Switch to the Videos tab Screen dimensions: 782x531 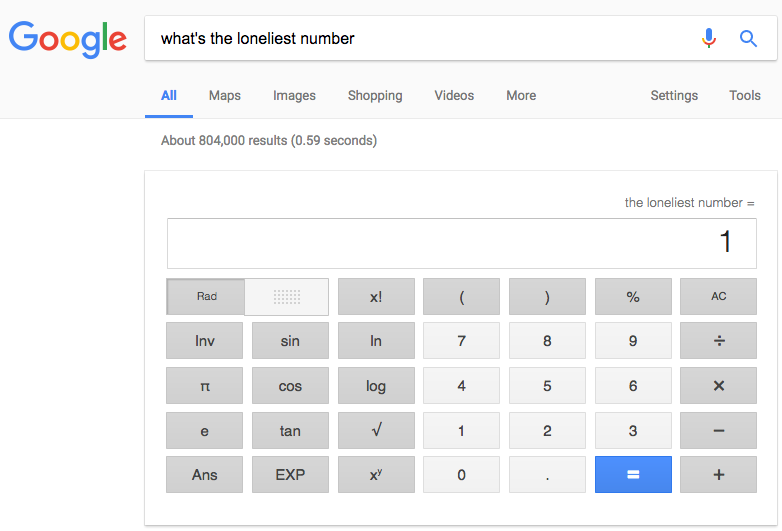click(454, 96)
